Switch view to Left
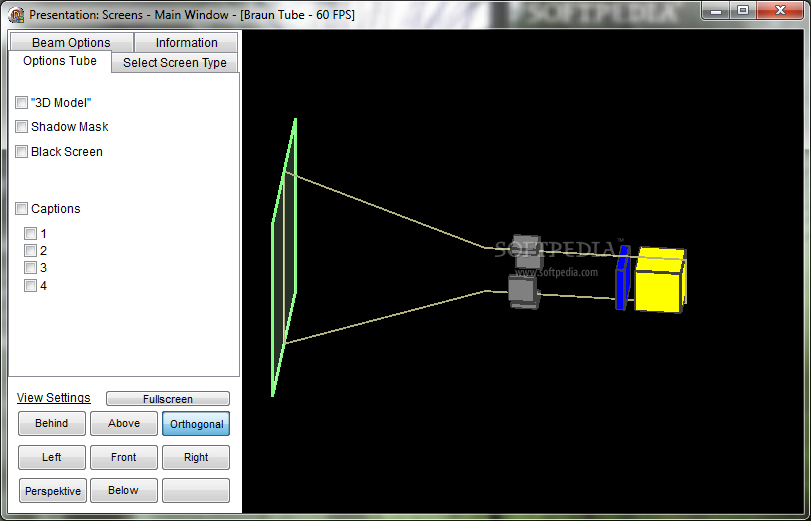Viewport: 811px width, 521px height. click(x=52, y=457)
